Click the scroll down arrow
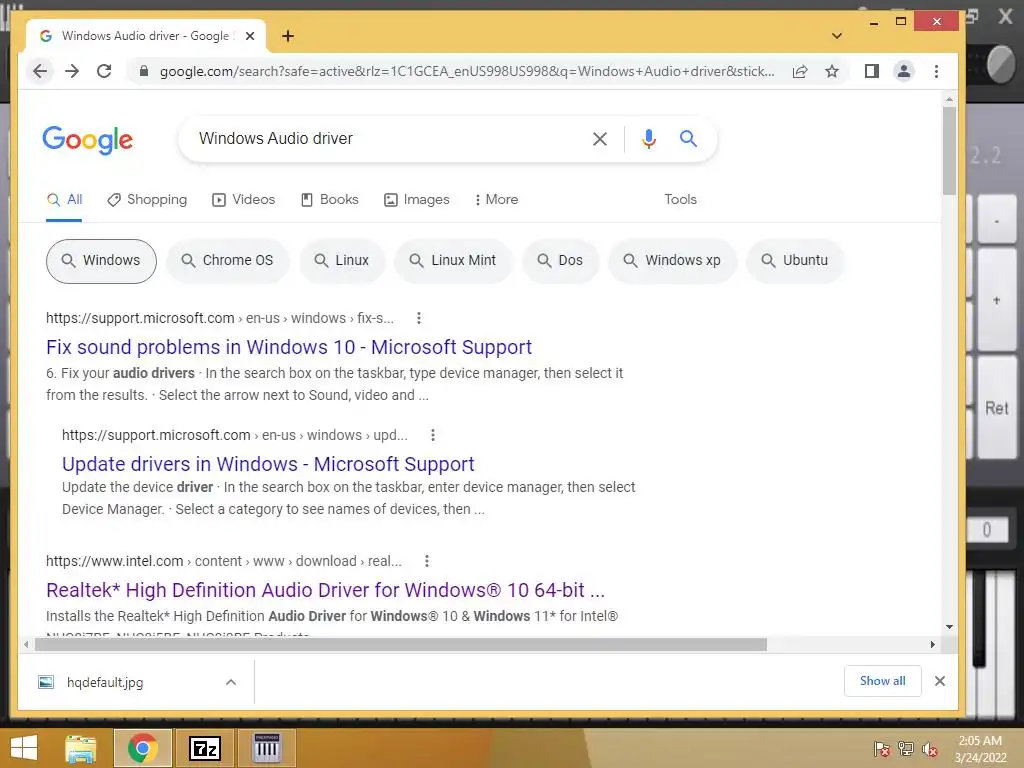 pos(949,627)
